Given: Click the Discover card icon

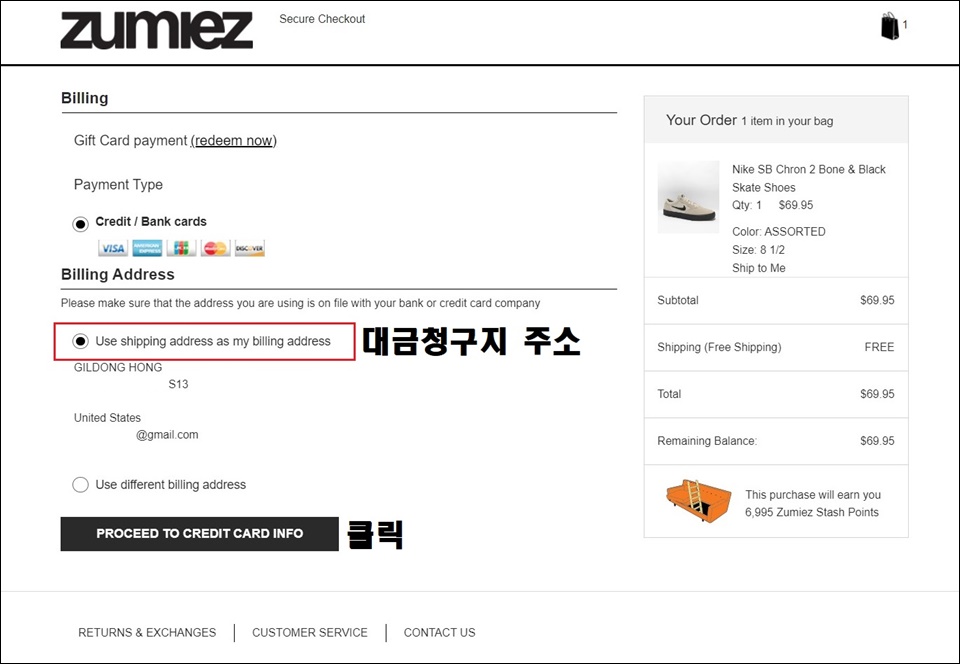Looking at the screenshot, I should click(x=250, y=248).
